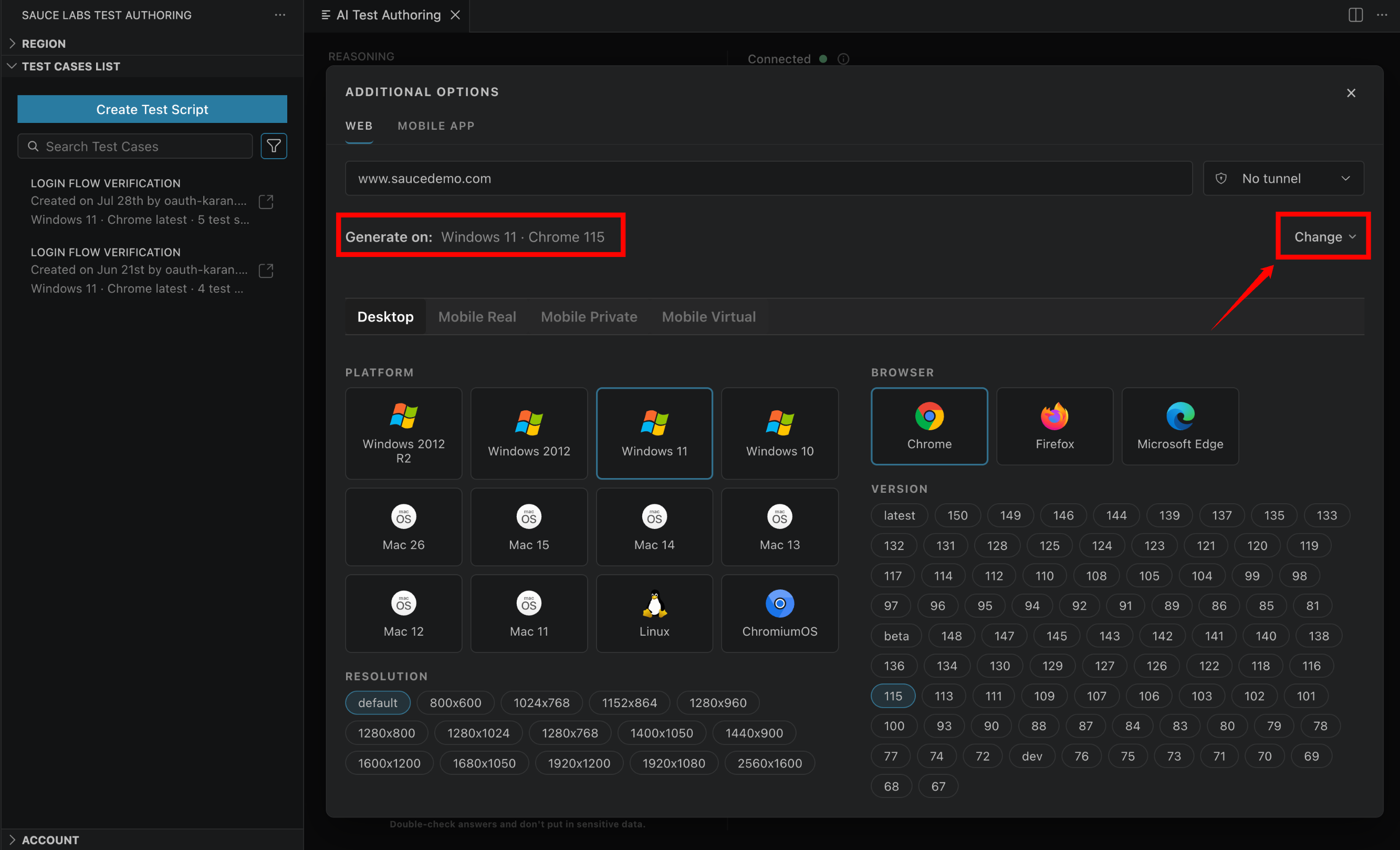Set resolution to 1280x1024

[x=478, y=732]
